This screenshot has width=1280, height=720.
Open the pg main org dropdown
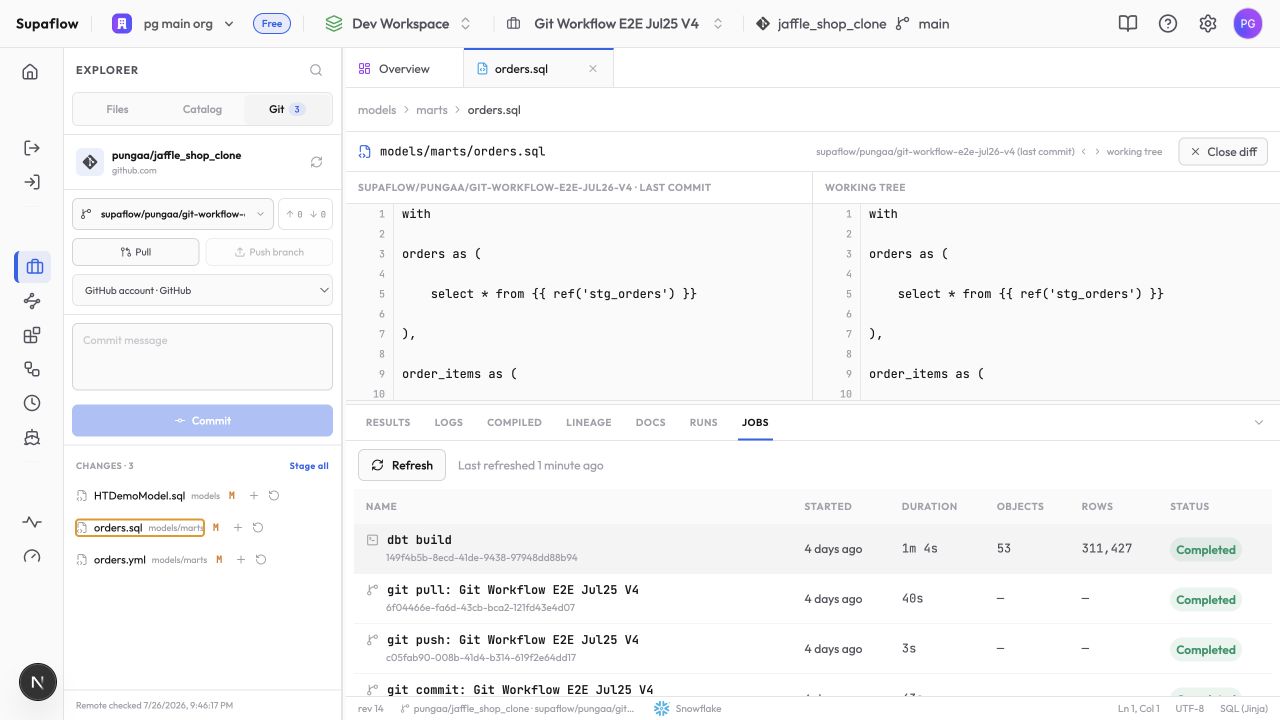click(172, 24)
